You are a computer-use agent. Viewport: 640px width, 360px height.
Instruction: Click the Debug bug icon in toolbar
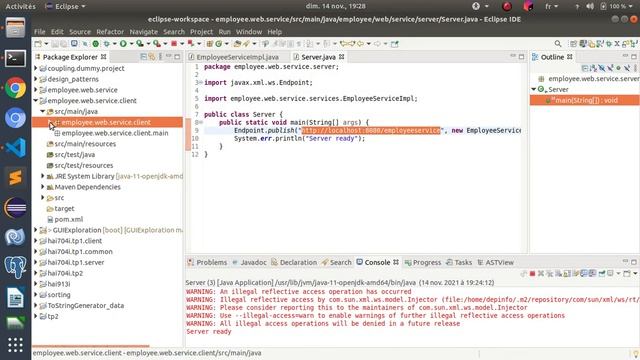click(x=107, y=44)
